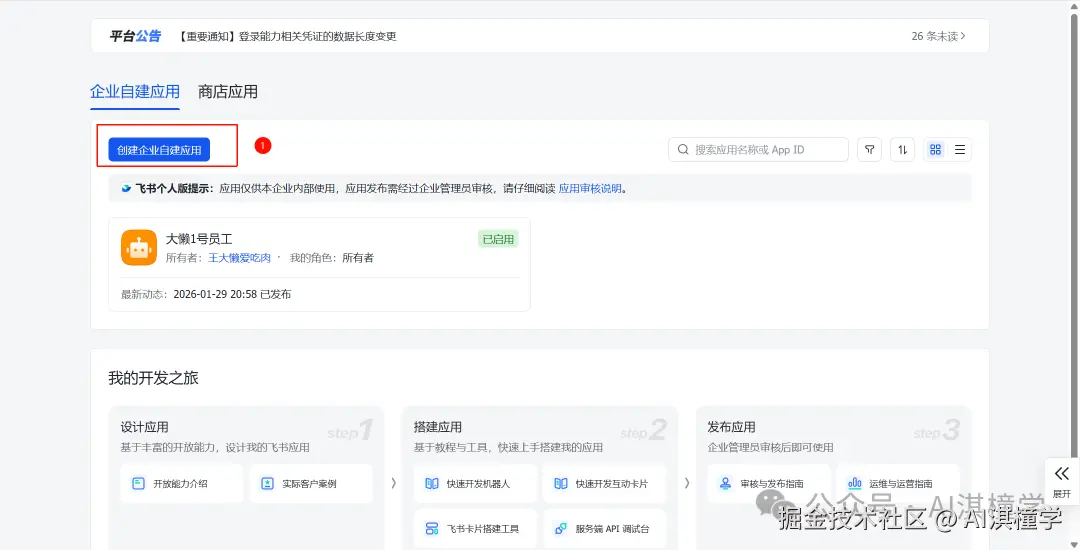Select the 企业自建应用 tab
This screenshot has width=1080, height=550.
point(135,92)
